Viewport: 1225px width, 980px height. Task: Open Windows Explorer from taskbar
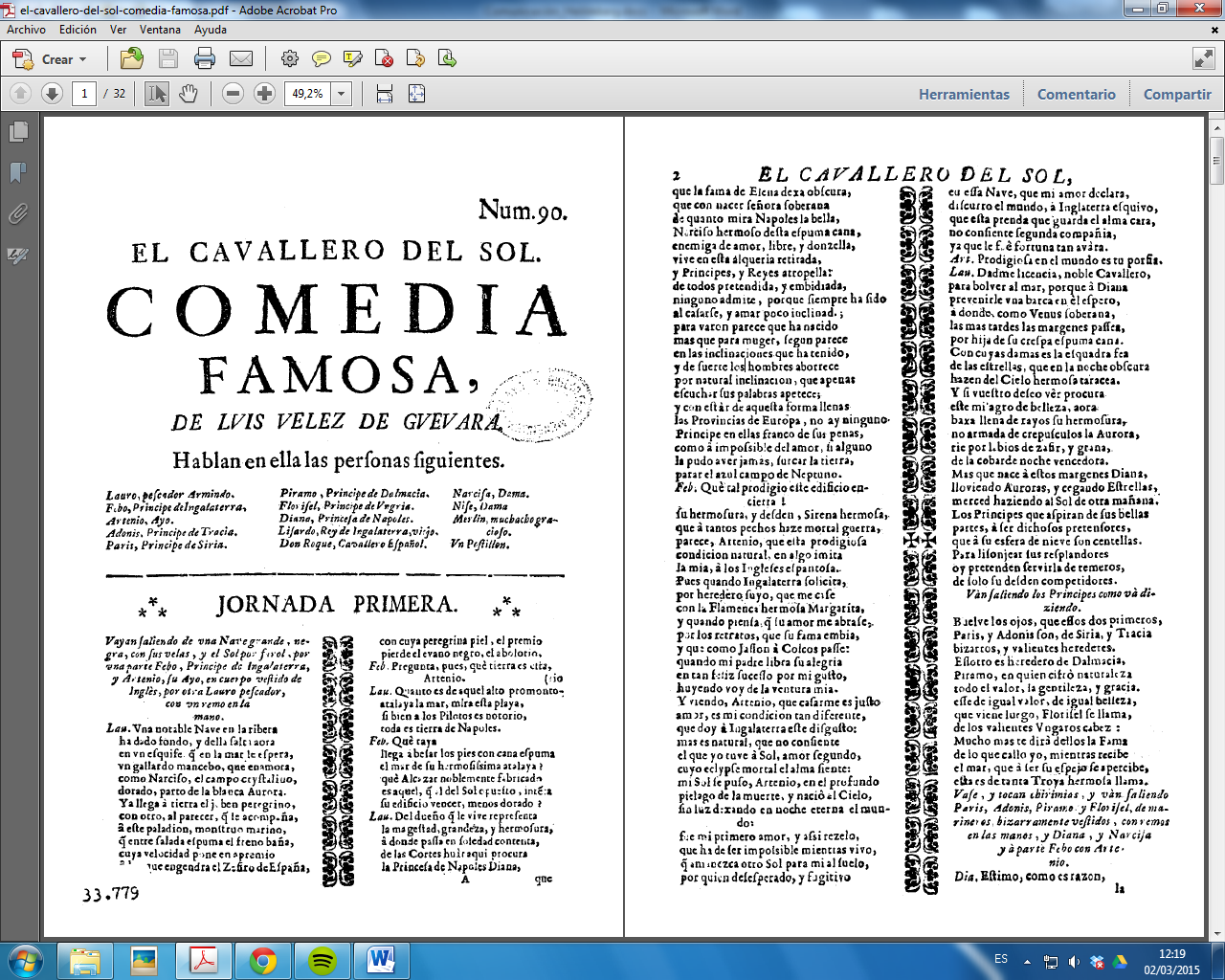tap(85, 961)
